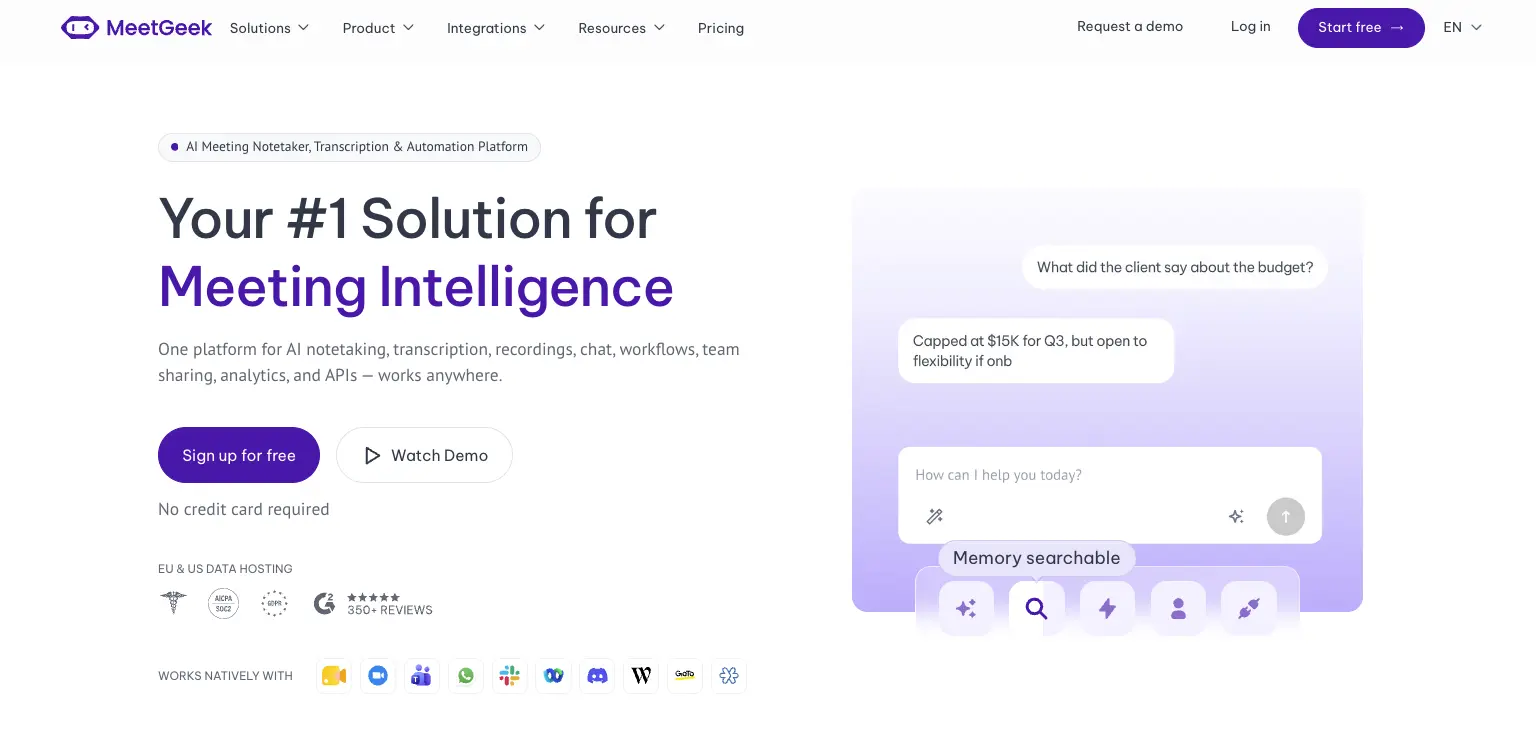Image resolution: width=1536 pixels, height=752 pixels.
Task: Click the GDPR badge
Action: pyautogui.click(x=274, y=603)
